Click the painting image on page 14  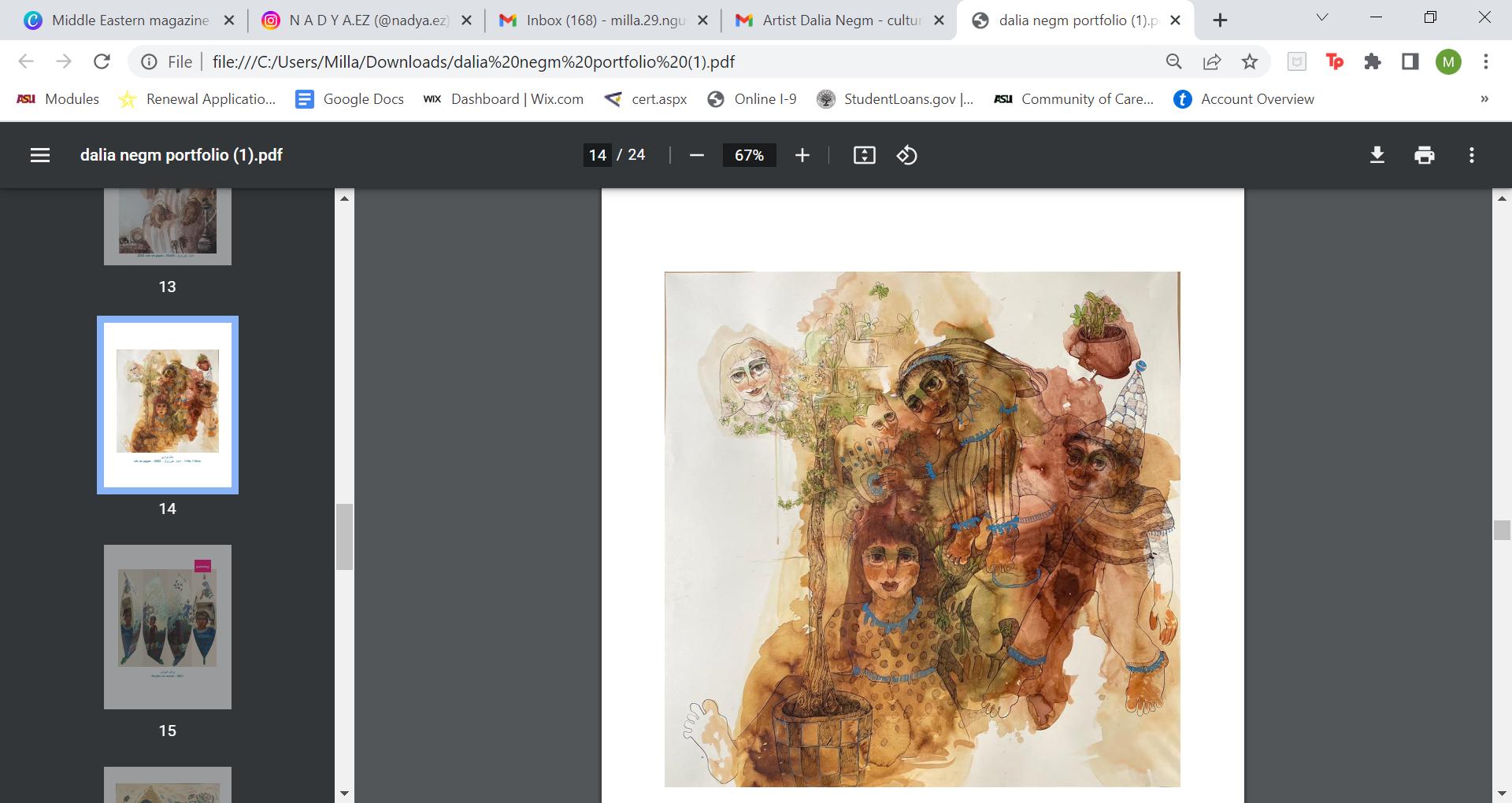922,529
